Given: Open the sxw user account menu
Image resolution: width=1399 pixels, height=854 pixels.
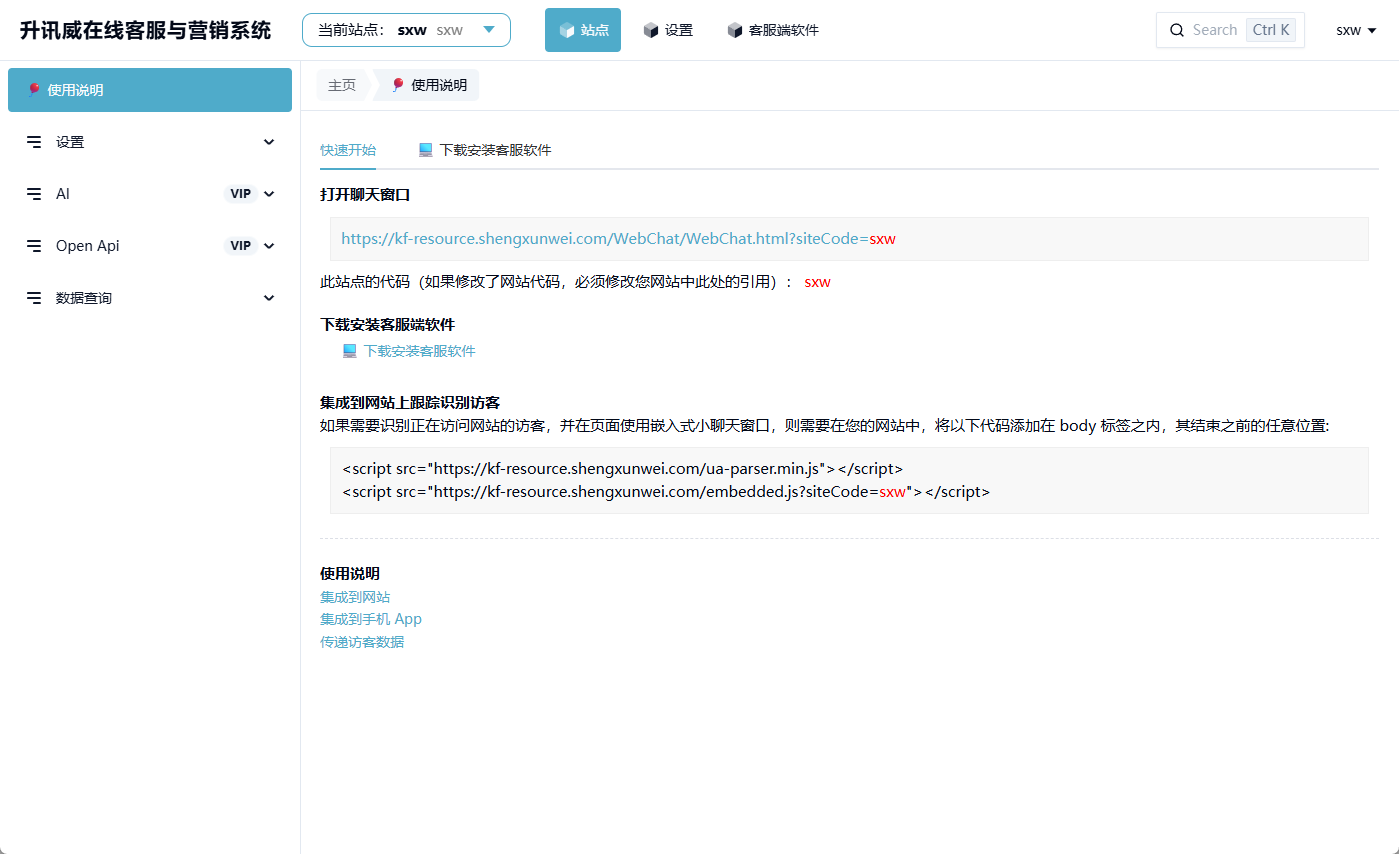Looking at the screenshot, I should click(x=1356, y=30).
